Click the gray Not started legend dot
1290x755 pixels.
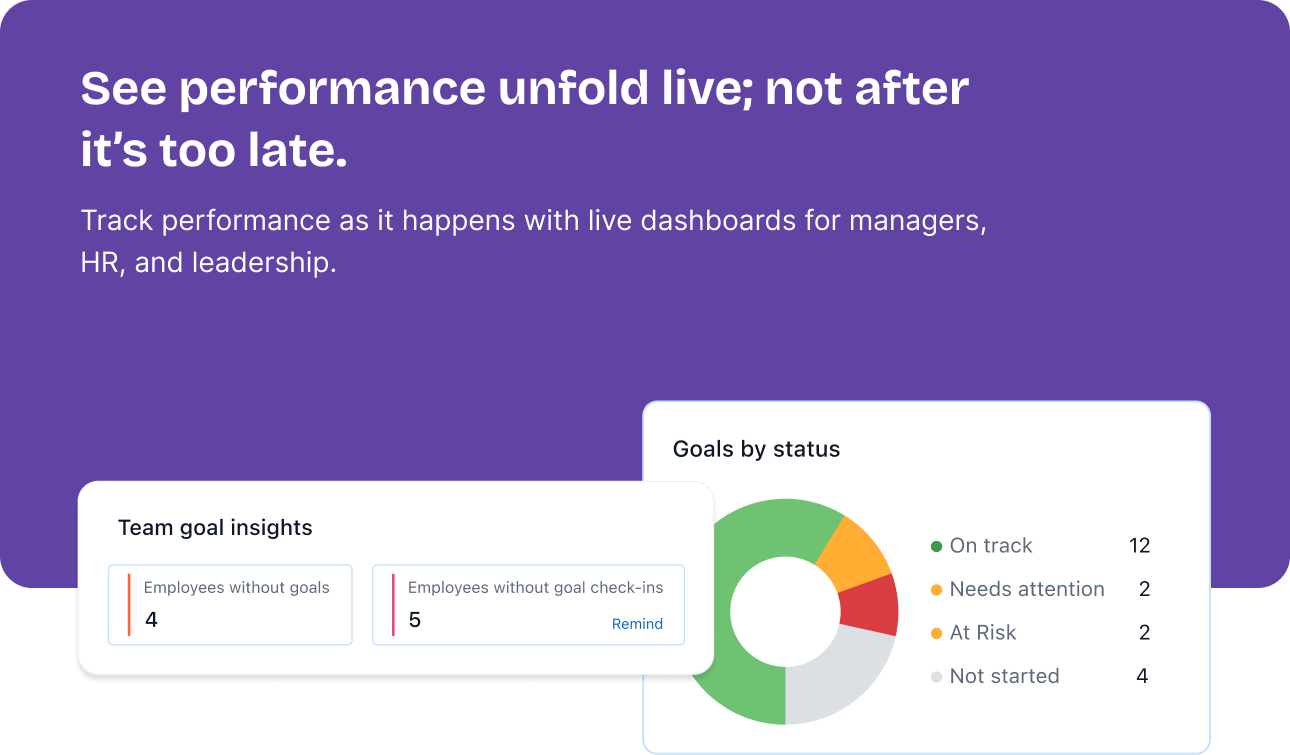[x=936, y=677]
